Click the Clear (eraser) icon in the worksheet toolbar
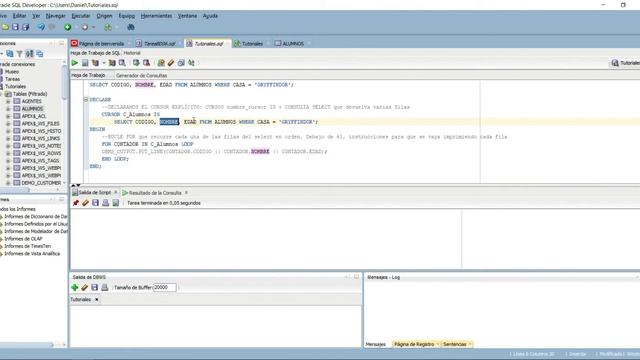 [x=171, y=63]
